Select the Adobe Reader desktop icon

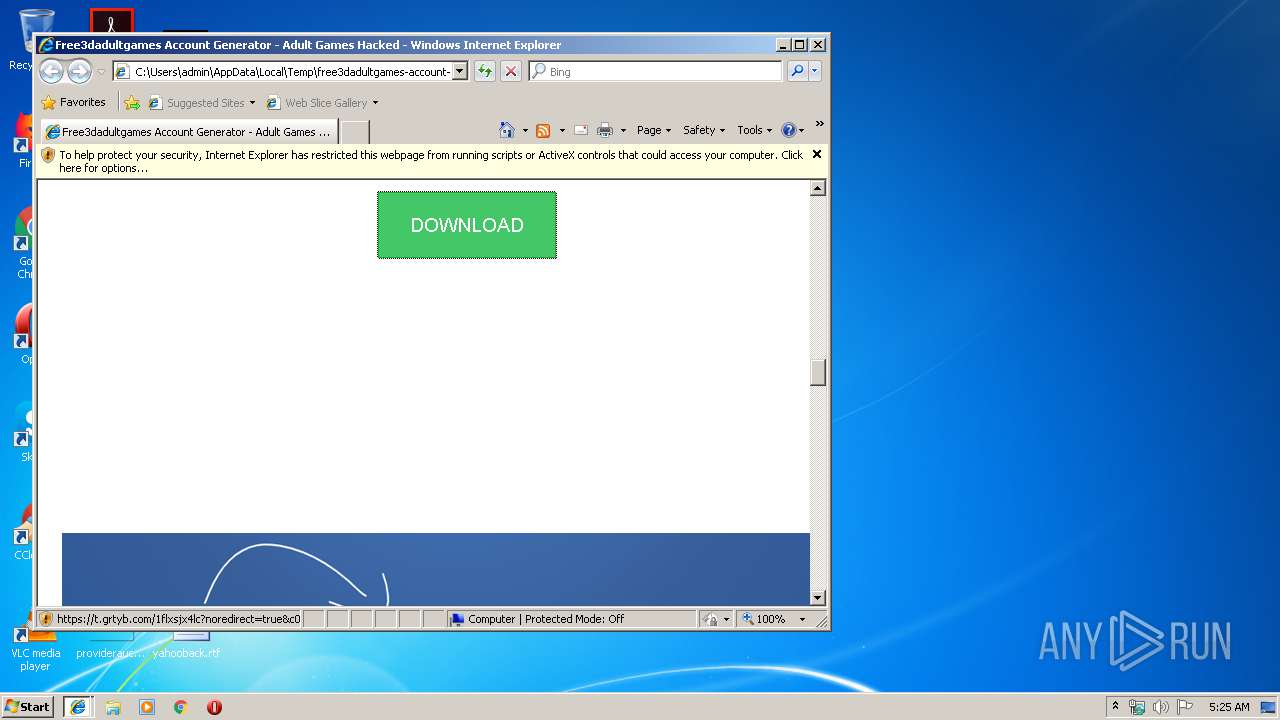pos(111,21)
